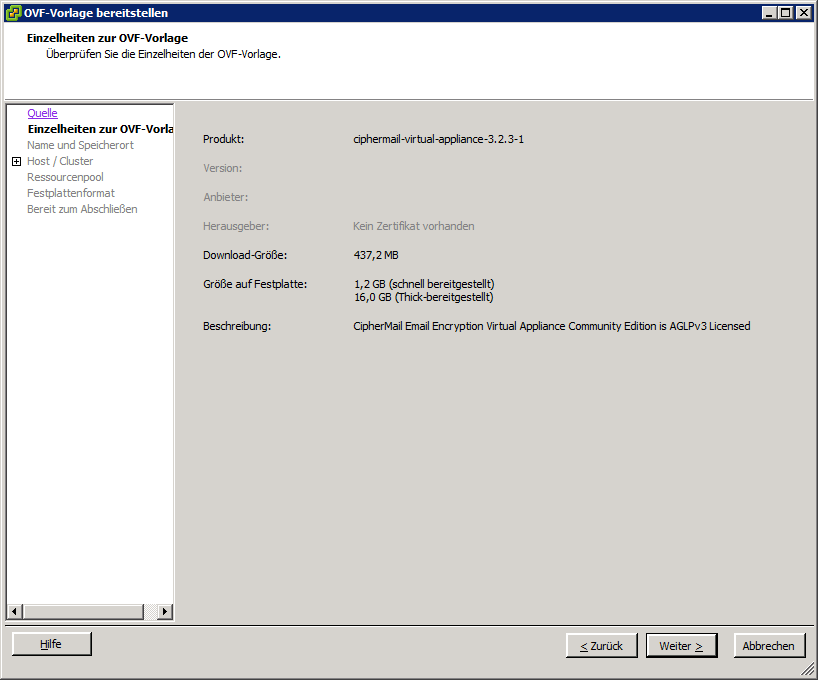
Task: Select Name und Speicherort in the sidebar
Action: [x=80, y=145]
